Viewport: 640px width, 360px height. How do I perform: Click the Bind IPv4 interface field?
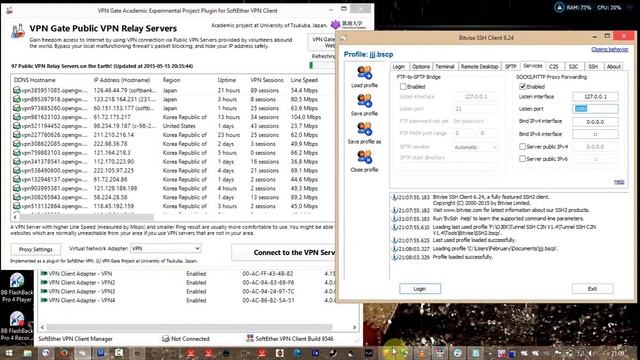[x=595, y=122]
